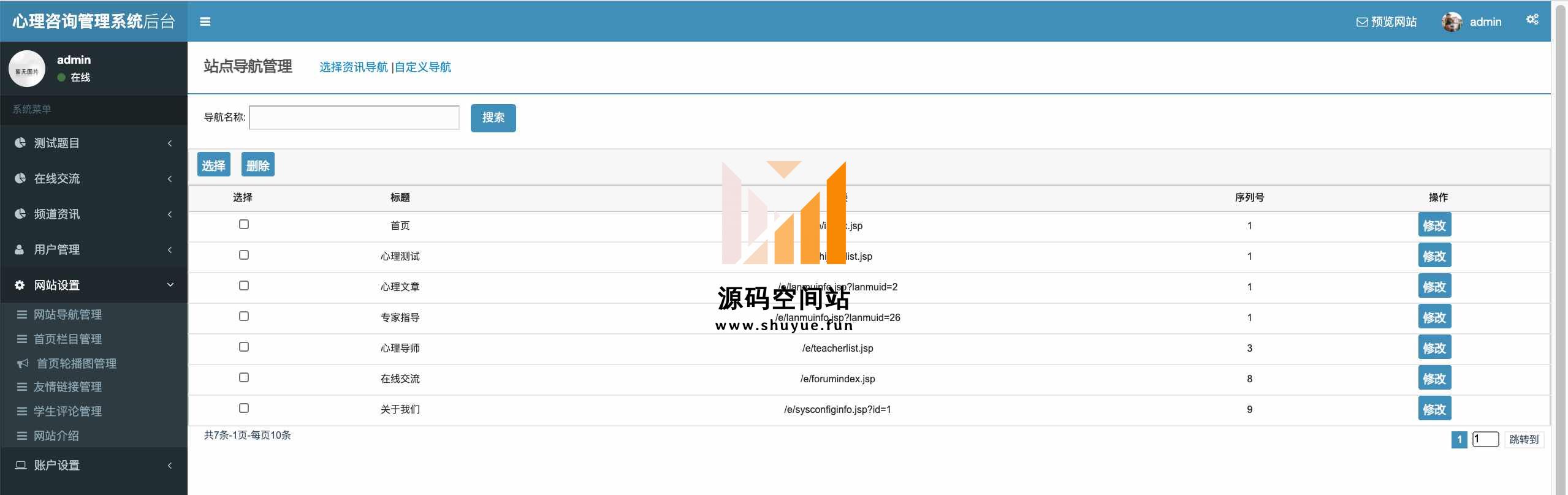1568x495 pixels.
Task: Go to 学生评论管理 submenu item
Action: pos(67,412)
